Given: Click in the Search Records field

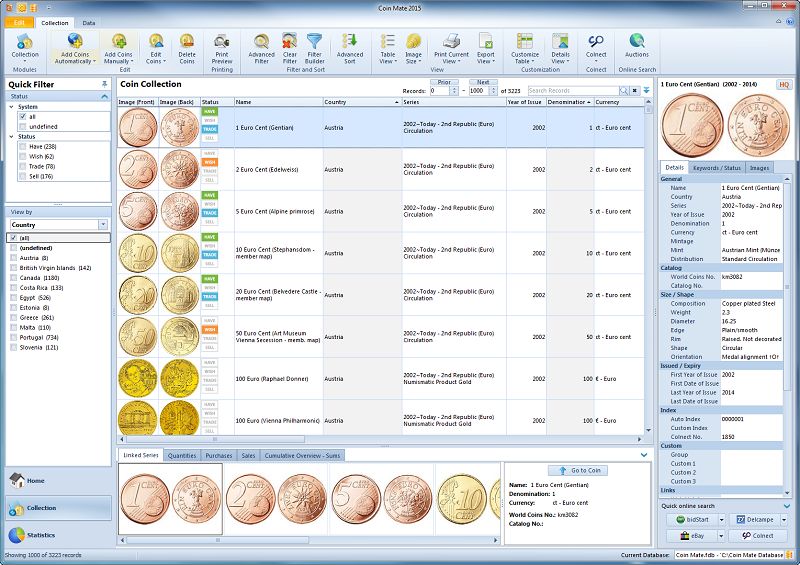Looking at the screenshot, I should coord(573,90).
